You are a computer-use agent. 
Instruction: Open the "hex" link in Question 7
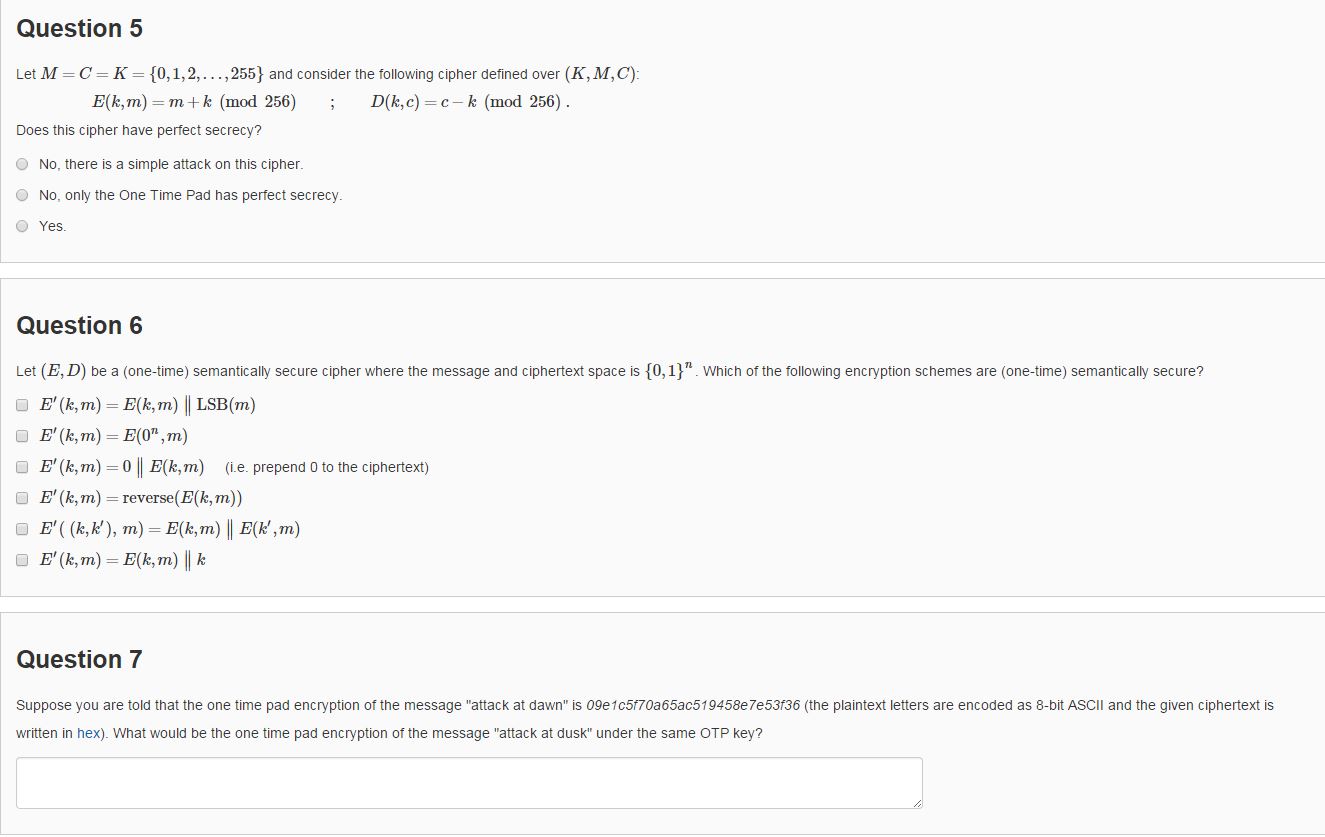point(88,733)
